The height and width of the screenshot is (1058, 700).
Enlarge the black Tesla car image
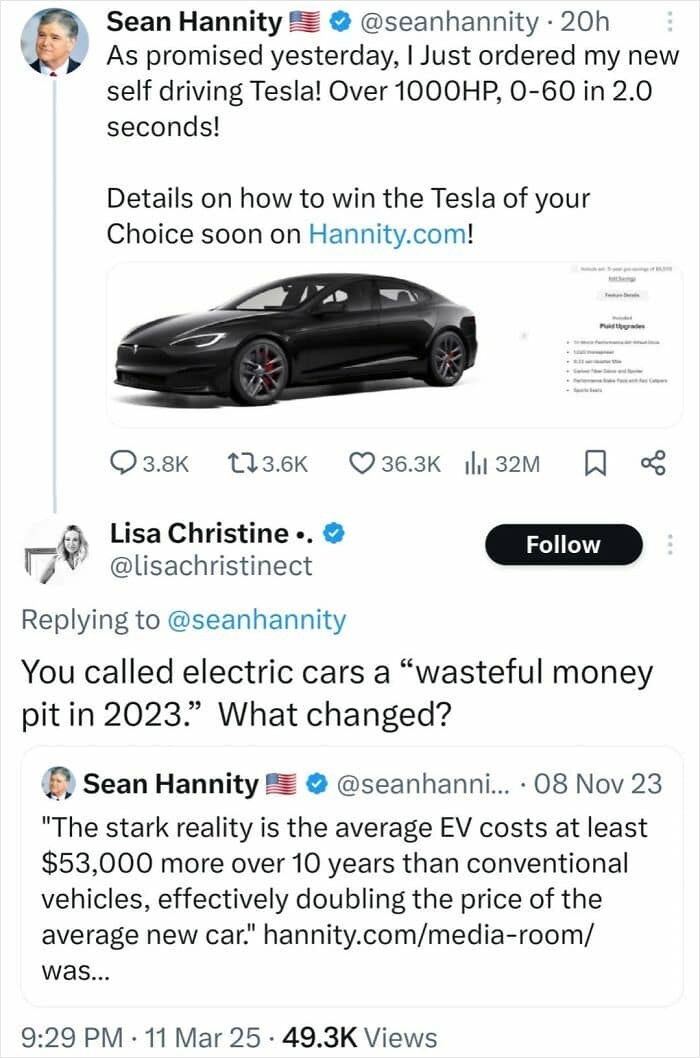(x=297, y=339)
